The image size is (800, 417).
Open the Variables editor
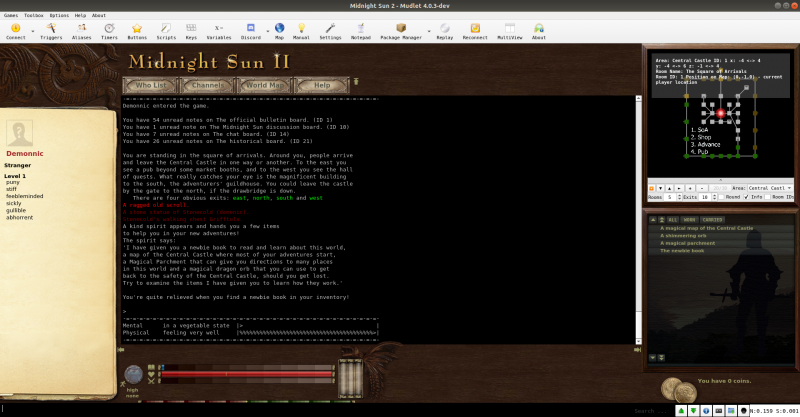tap(219, 31)
